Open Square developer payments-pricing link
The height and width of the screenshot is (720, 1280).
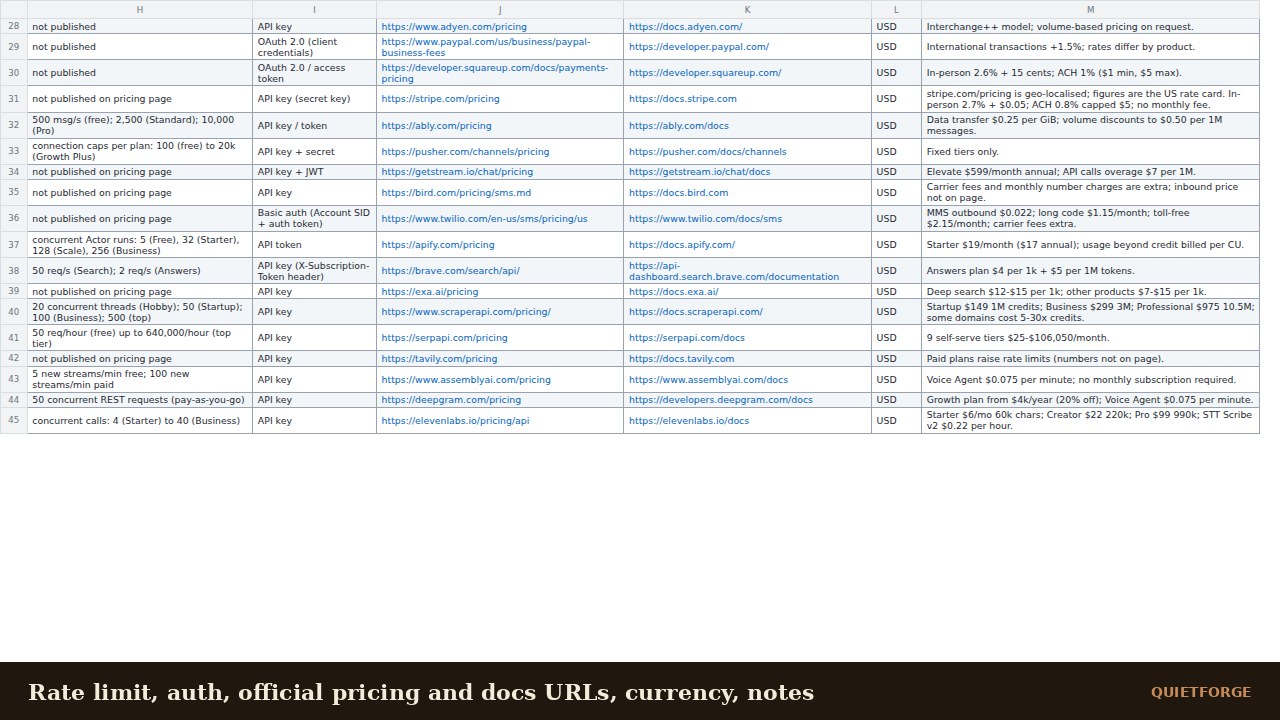coord(494,73)
